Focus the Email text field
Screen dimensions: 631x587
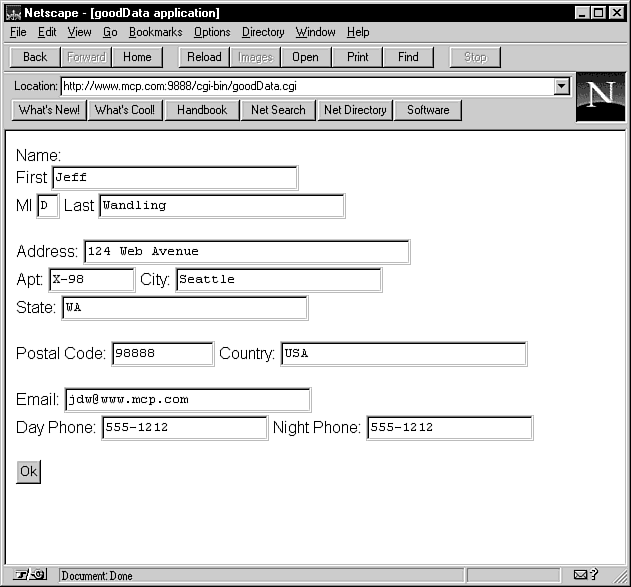click(x=187, y=400)
